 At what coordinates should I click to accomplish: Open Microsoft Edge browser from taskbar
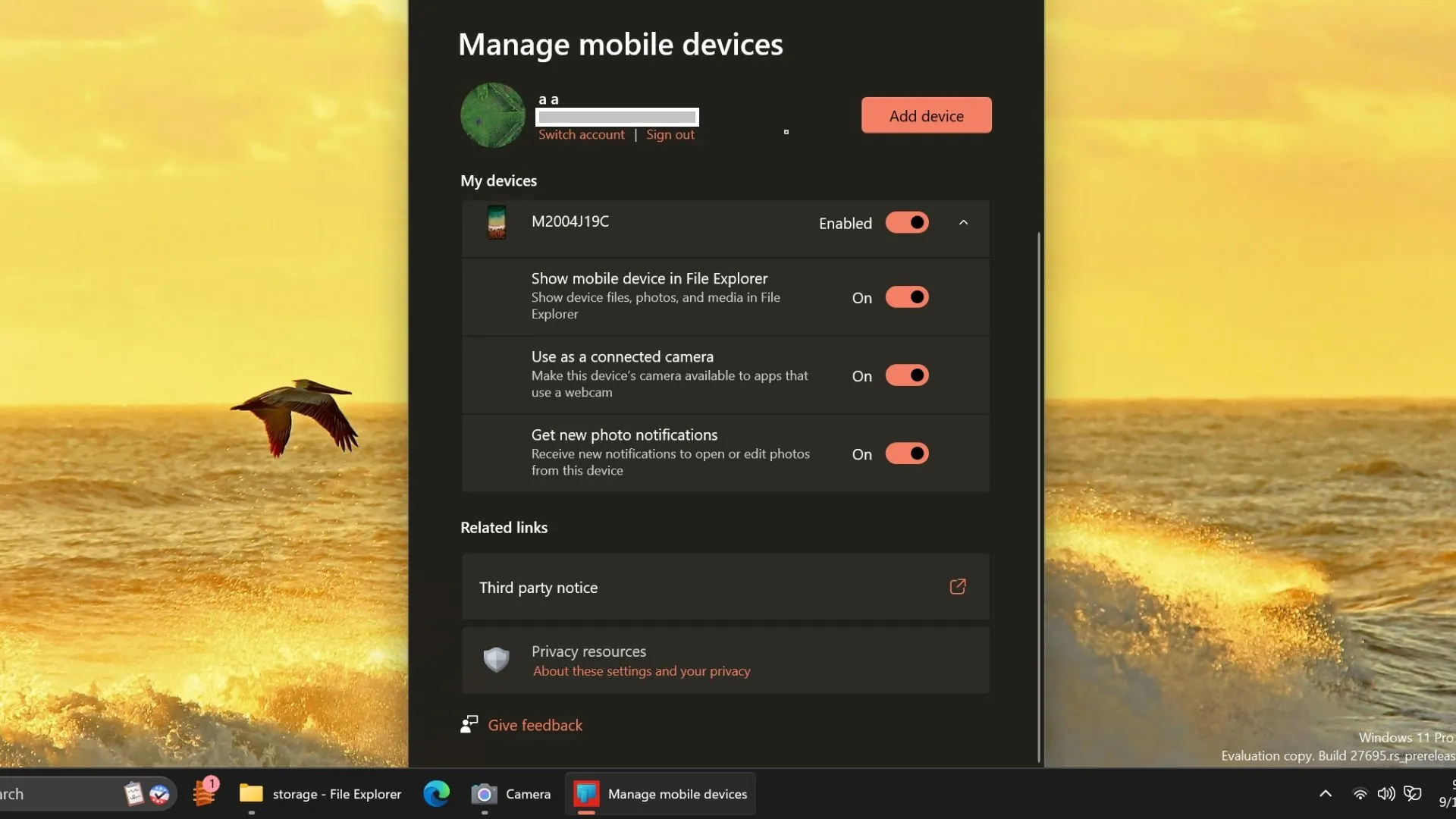click(x=437, y=793)
